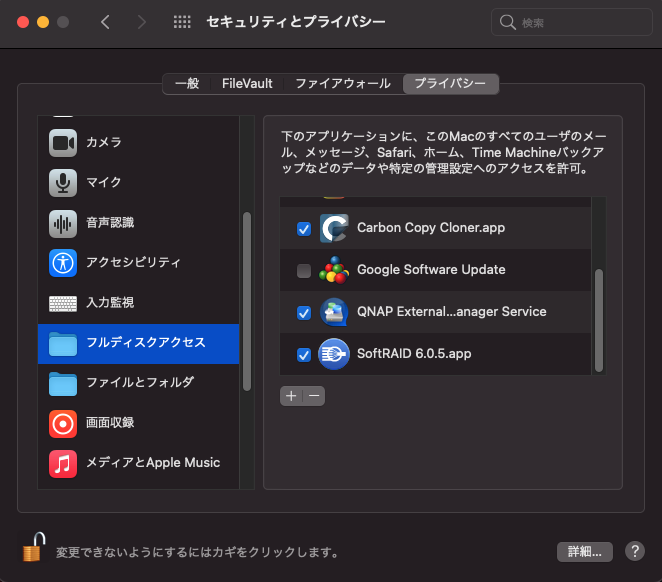This screenshot has width=662, height=582.
Task: Click the lock icon to prevent changes
Action: click(x=34, y=547)
